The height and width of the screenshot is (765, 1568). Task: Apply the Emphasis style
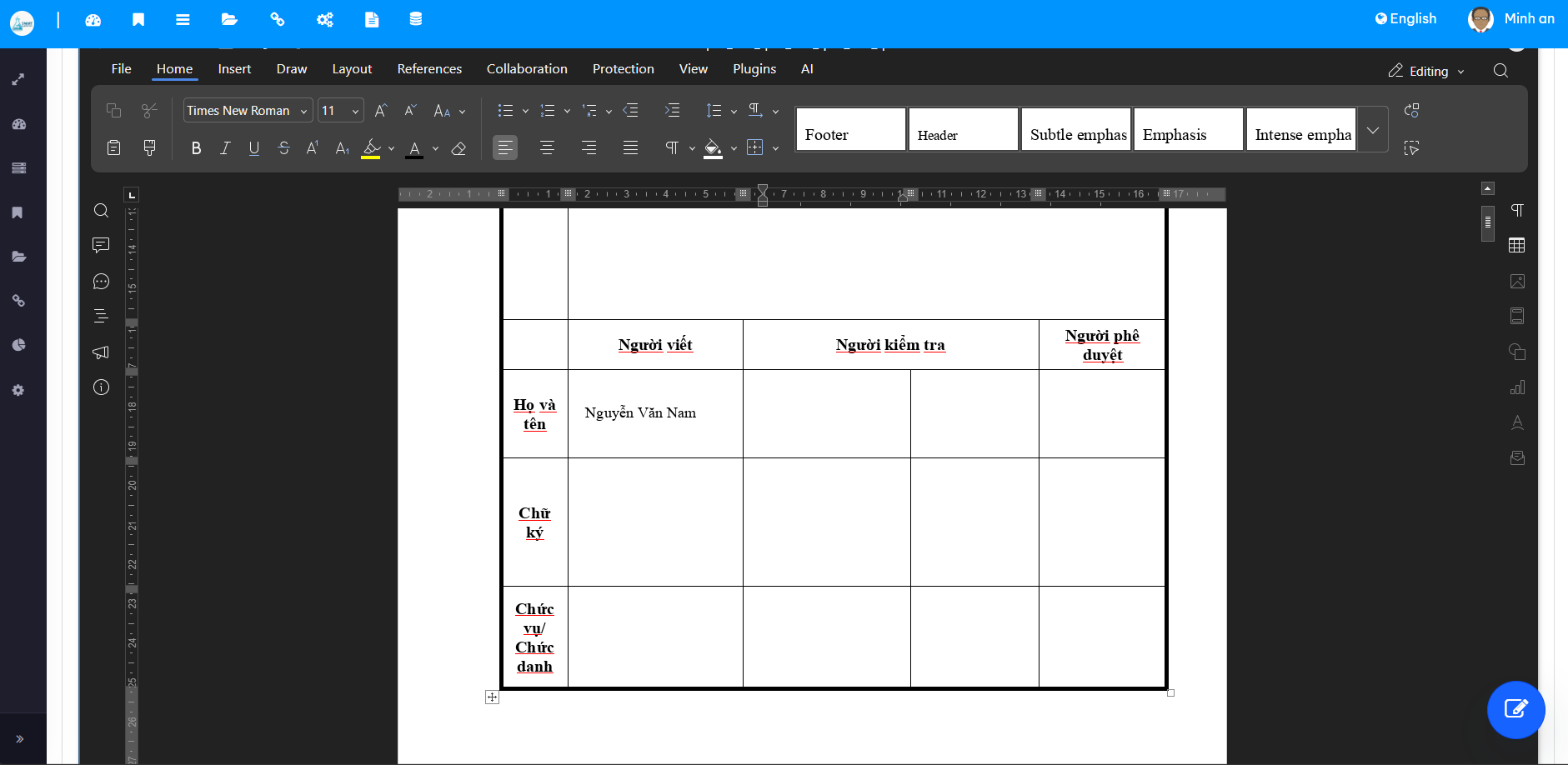(1188, 130)
